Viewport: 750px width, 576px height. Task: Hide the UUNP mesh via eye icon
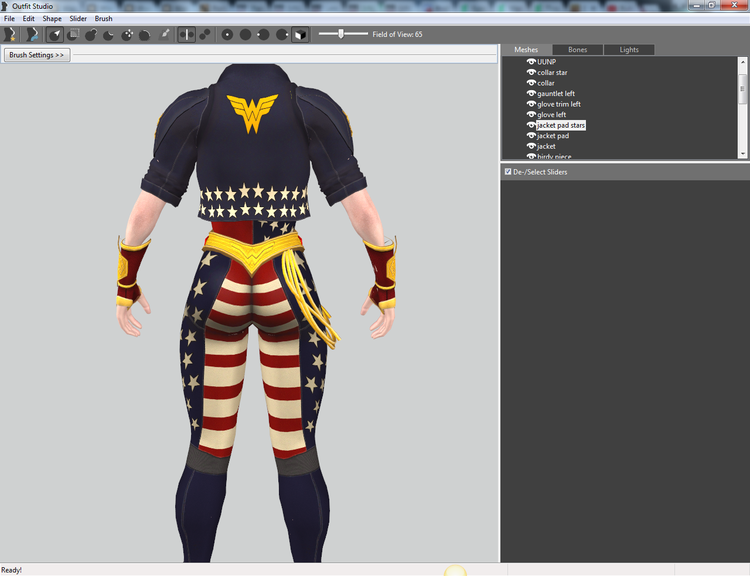(531, 62)
